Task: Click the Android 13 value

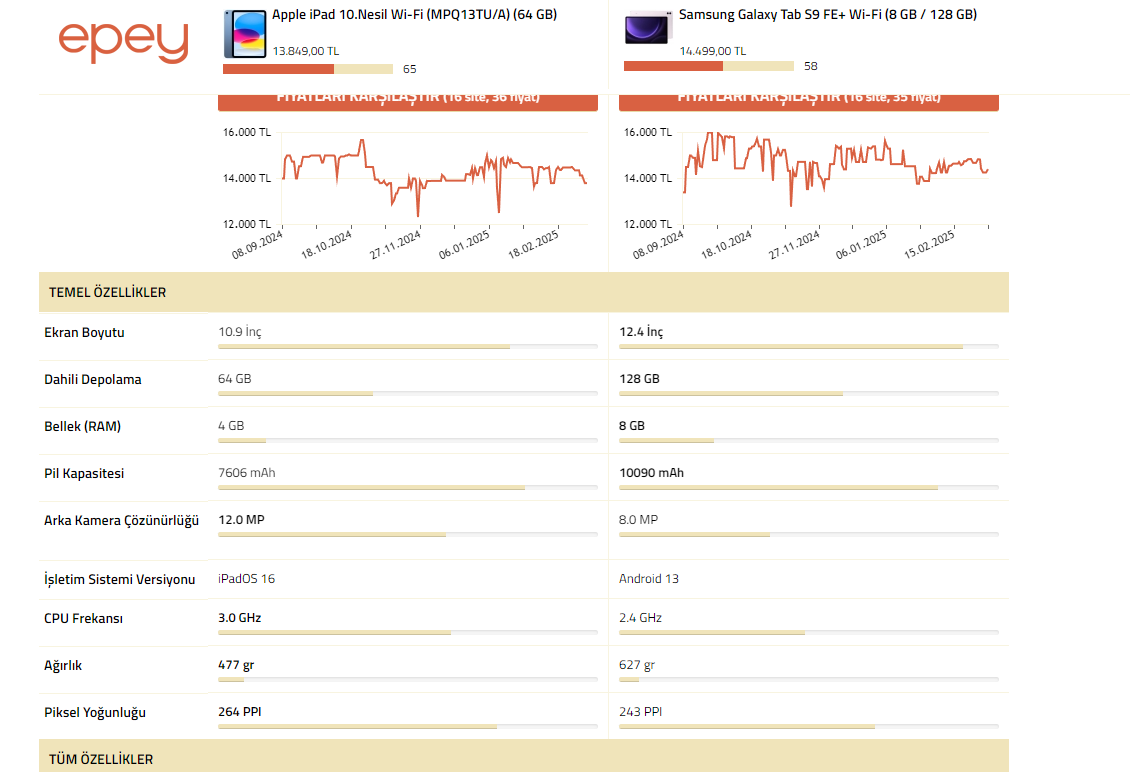Action: [x=649, y=578]
